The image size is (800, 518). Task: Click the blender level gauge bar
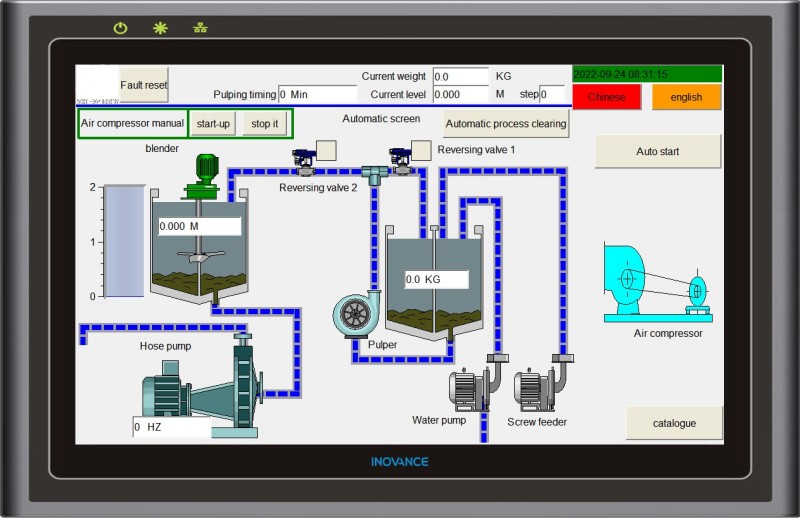(125, 241)
